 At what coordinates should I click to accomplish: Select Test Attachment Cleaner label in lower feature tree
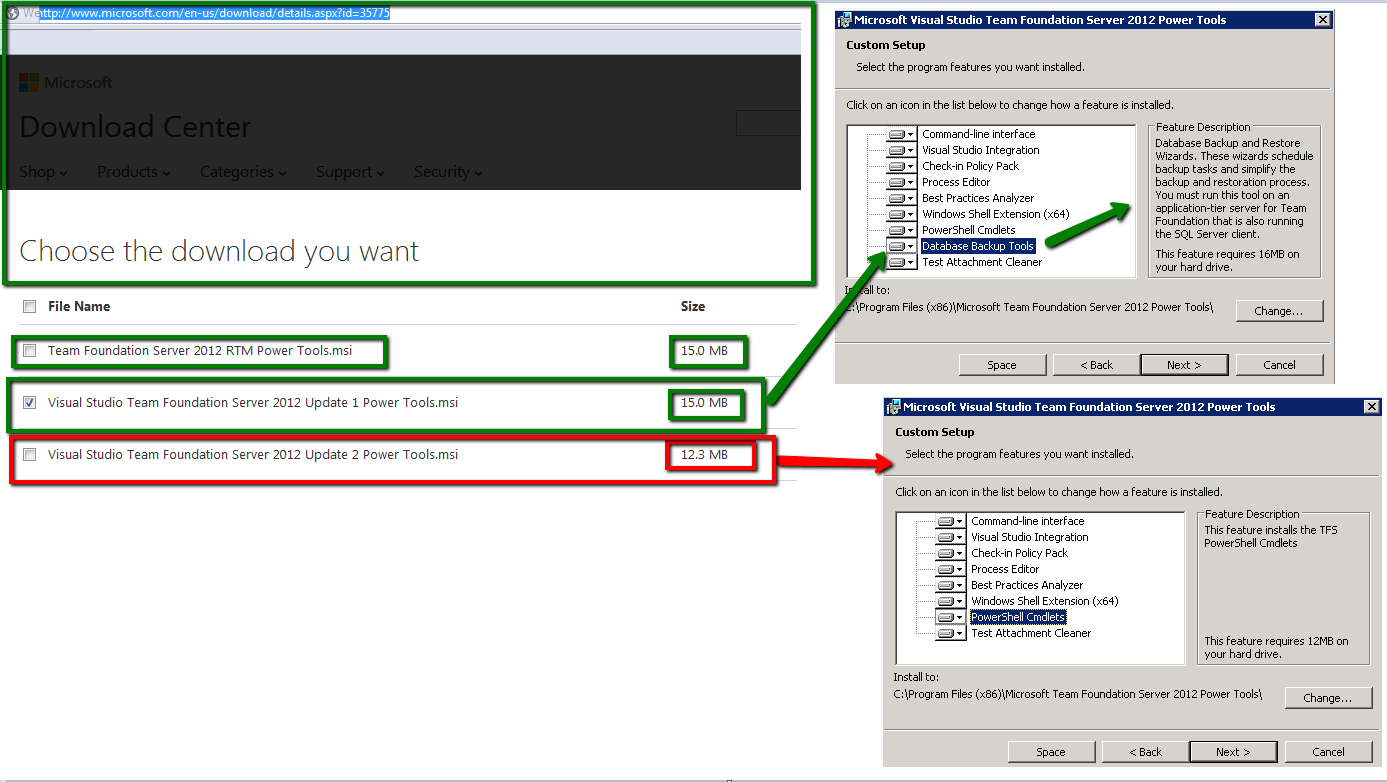(1031, 633)
